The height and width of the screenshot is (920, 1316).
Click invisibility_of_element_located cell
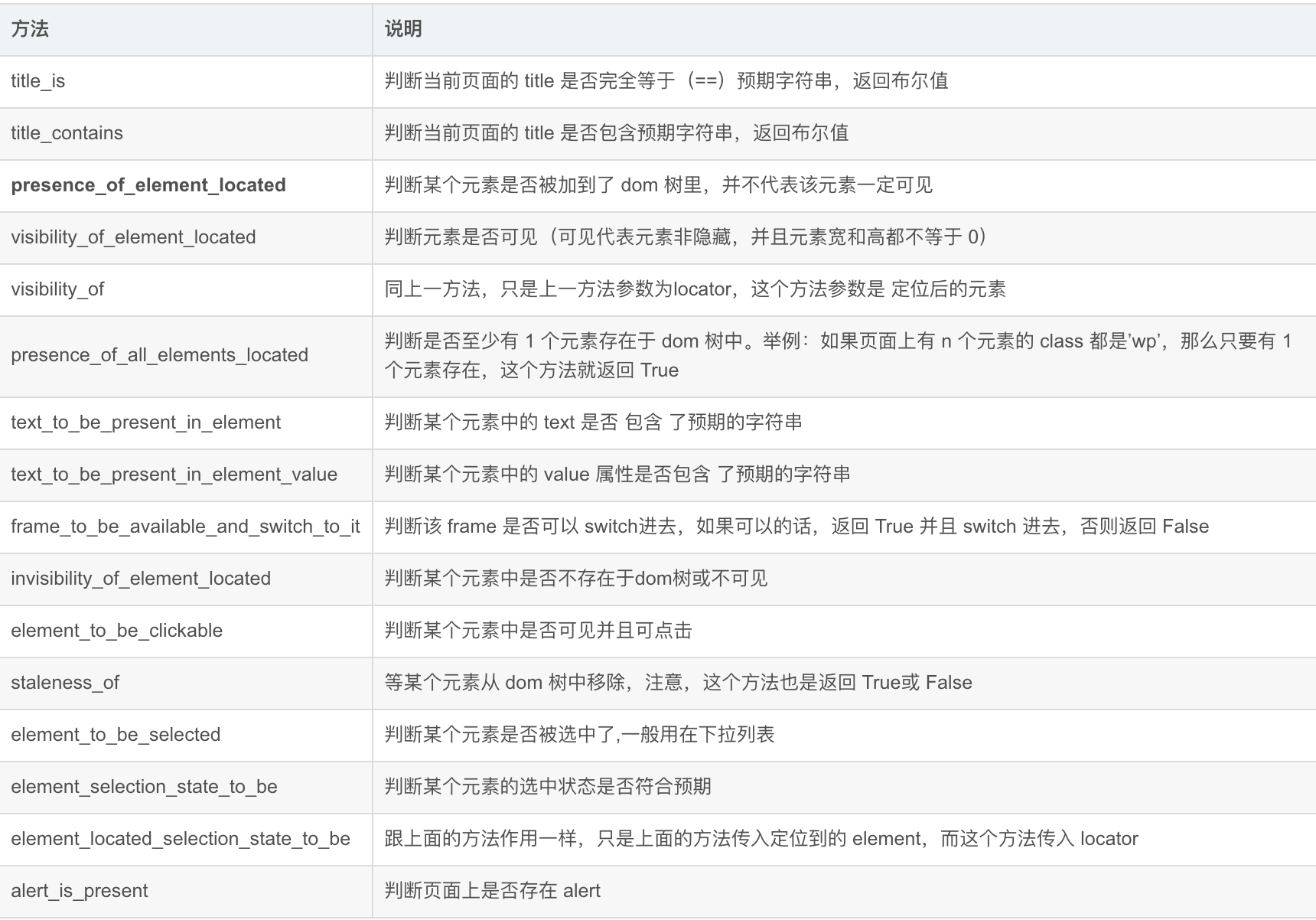click(186, 579)
